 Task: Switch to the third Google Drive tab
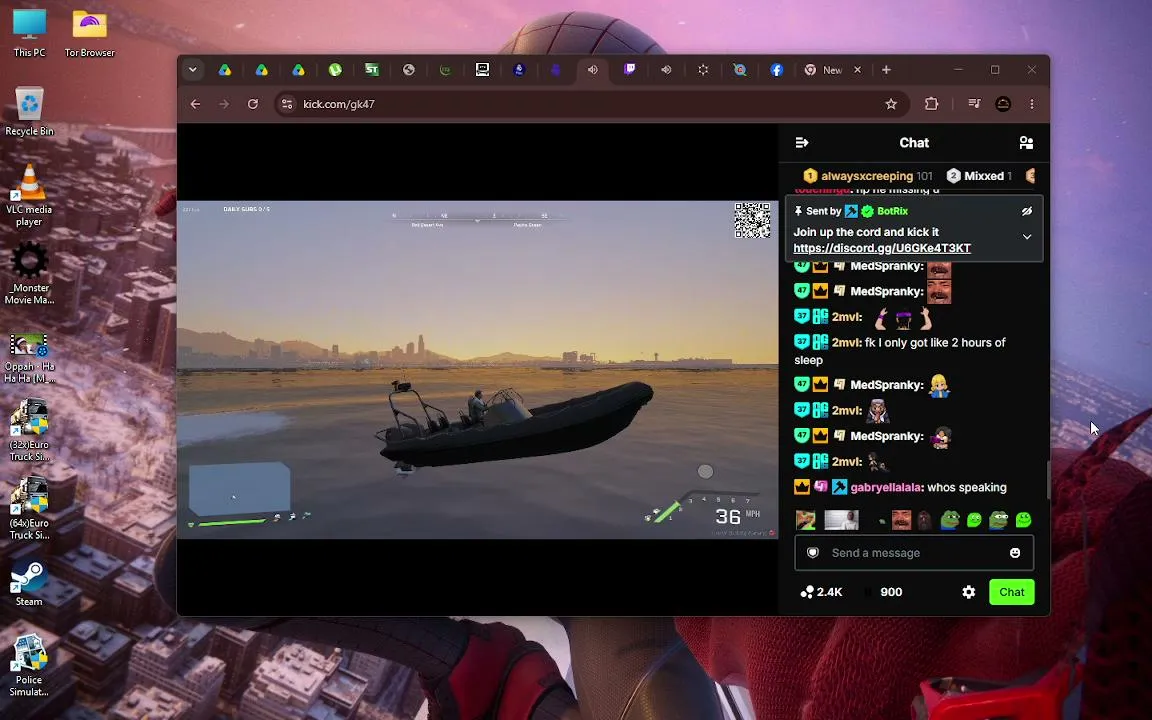298,70
